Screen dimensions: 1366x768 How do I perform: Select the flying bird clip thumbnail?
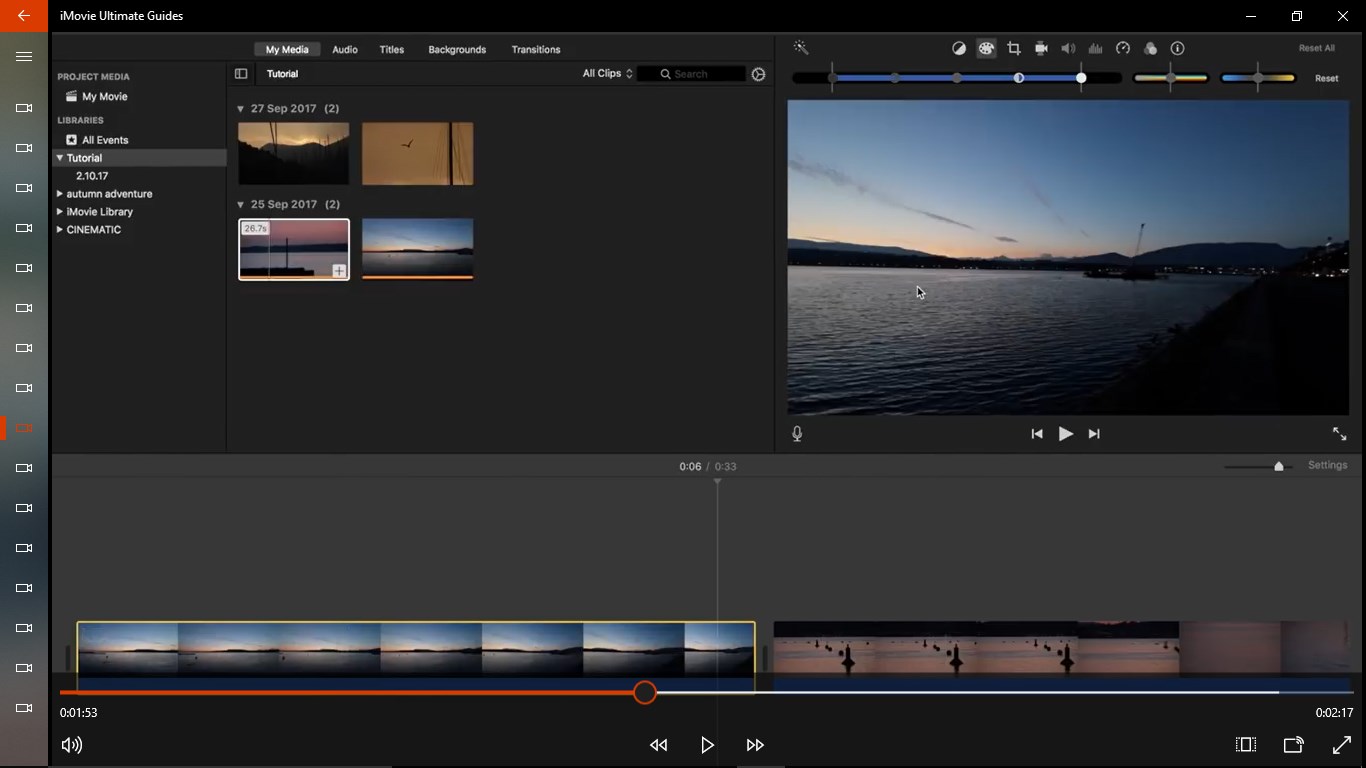(417, 154)
